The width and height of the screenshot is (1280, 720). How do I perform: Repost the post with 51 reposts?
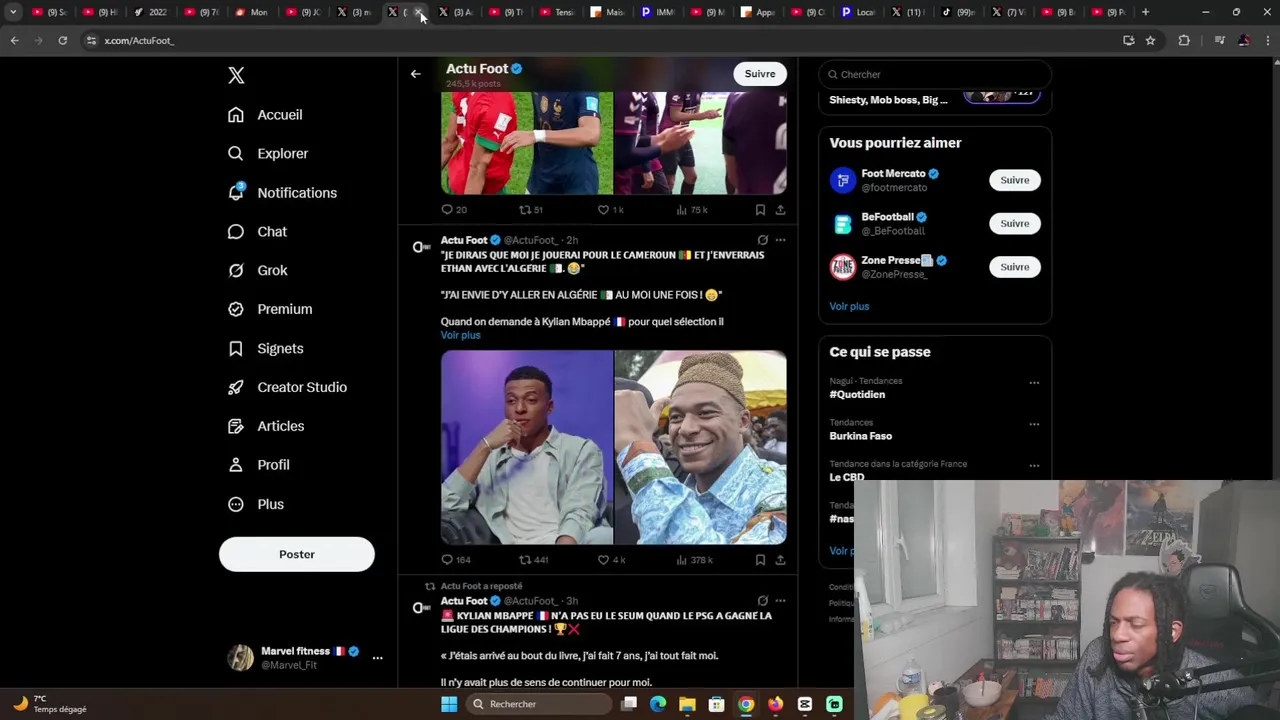pos(531,210)
